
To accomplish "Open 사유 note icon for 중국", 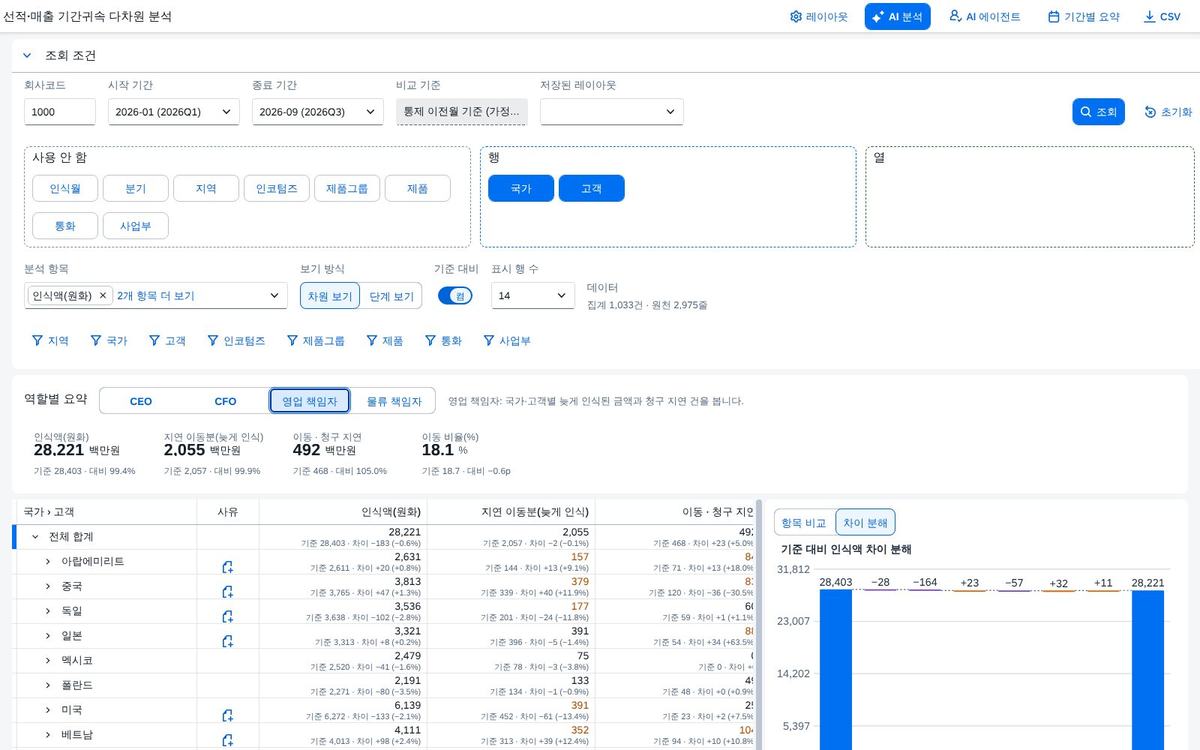I will click(x=228, y=592).
